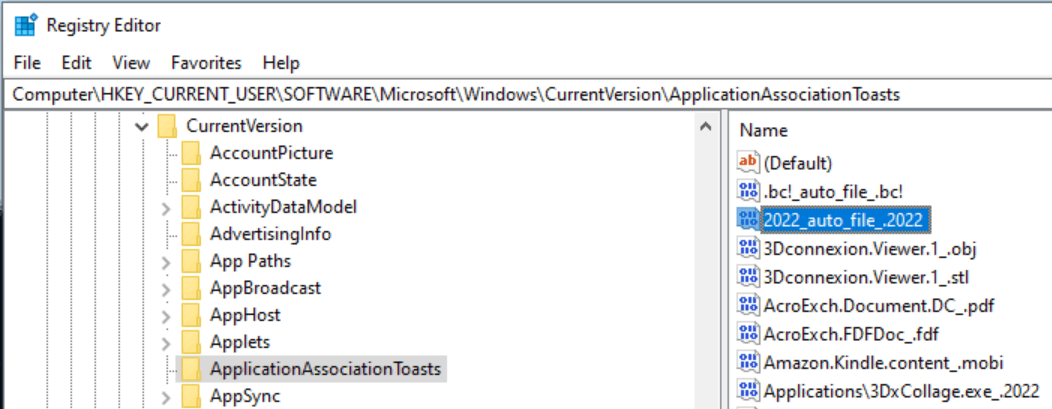Screen dimensions: 1052x409
Task: Select the AcroExch.Document.DC_.pdf value name
Action: pos(879,306)
